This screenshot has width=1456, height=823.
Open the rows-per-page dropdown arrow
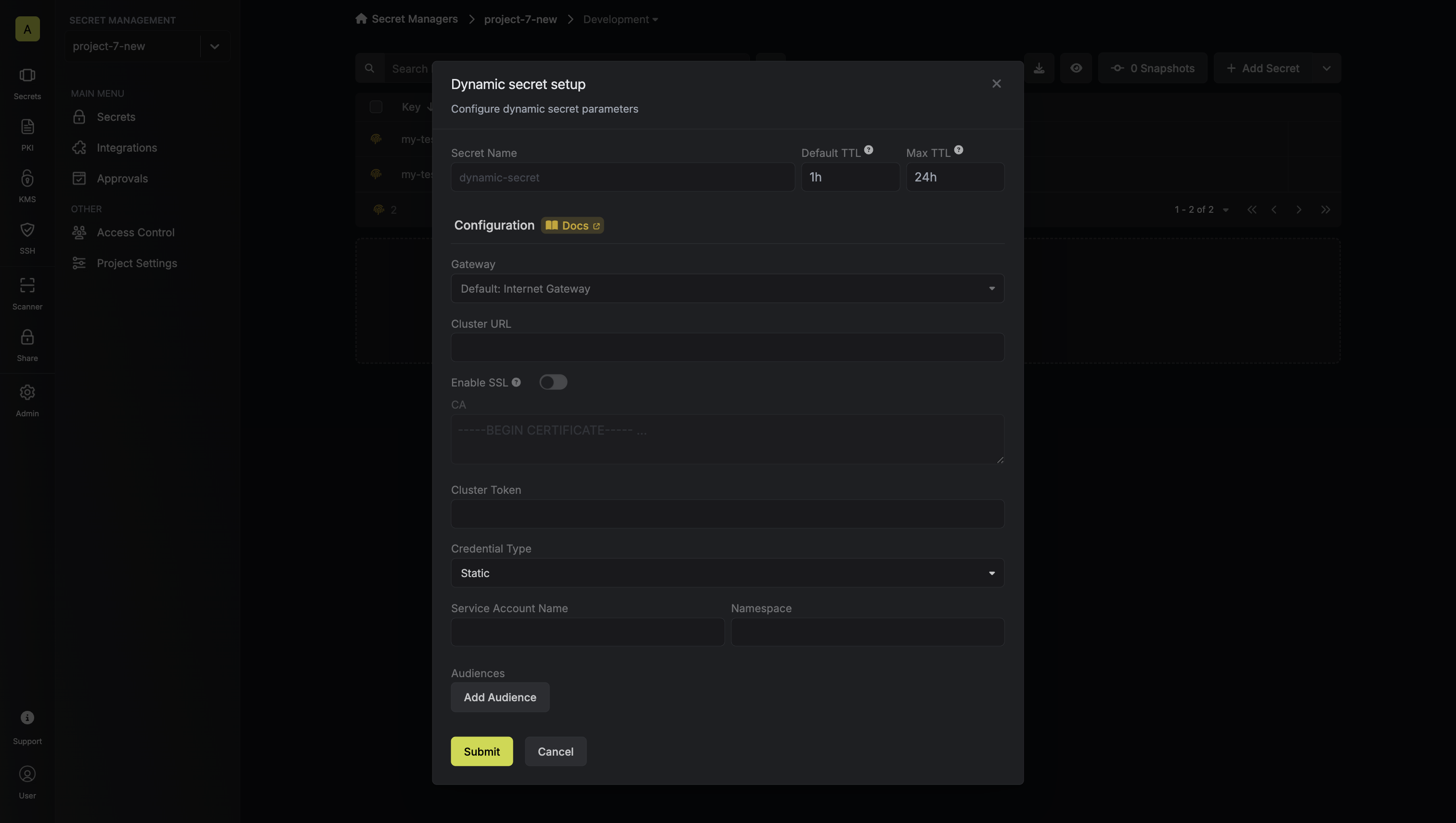1226,210
